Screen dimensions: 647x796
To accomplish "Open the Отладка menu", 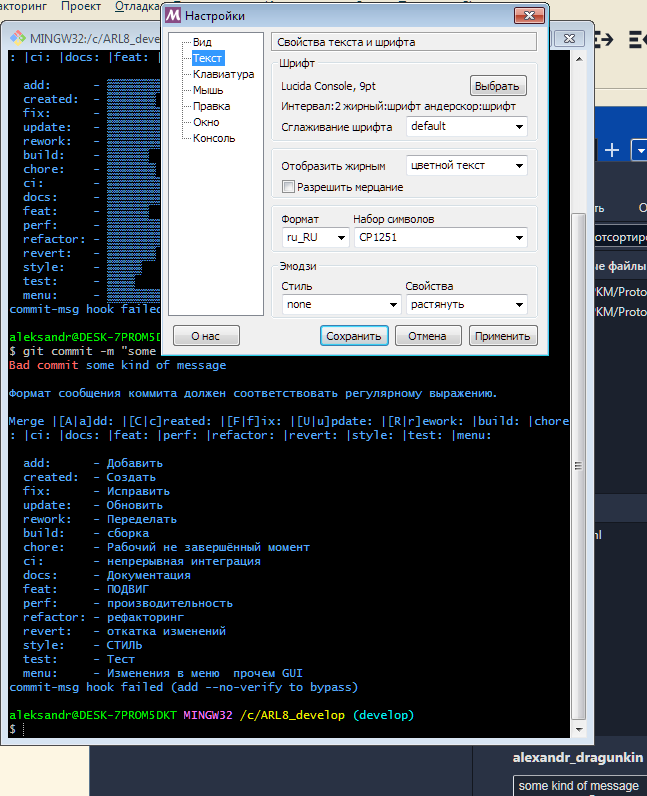I will click(137, 7).
